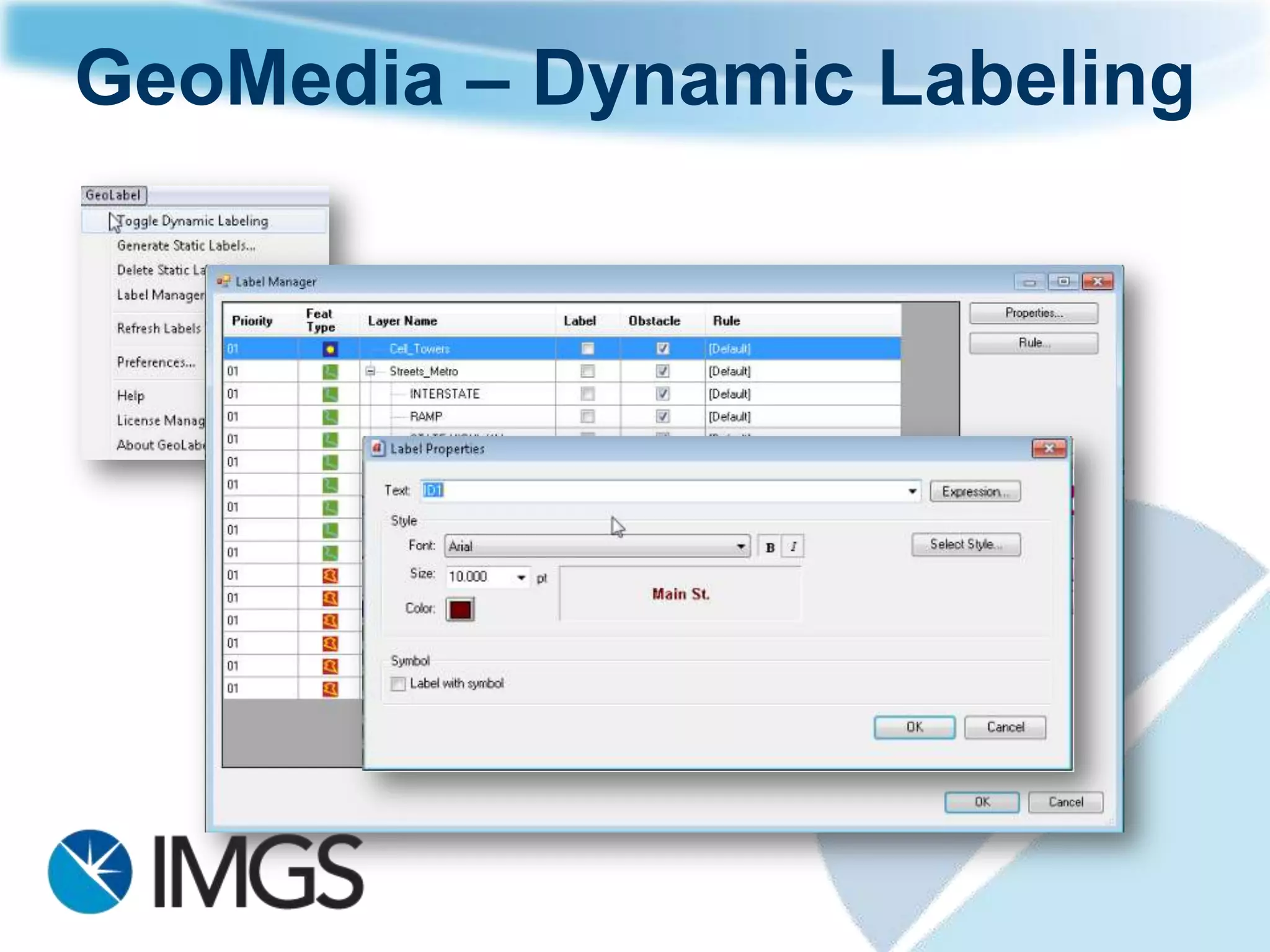1270x952 pixels.
Task: Click the Streets_Metro line feature type icon
Action: 330,372
